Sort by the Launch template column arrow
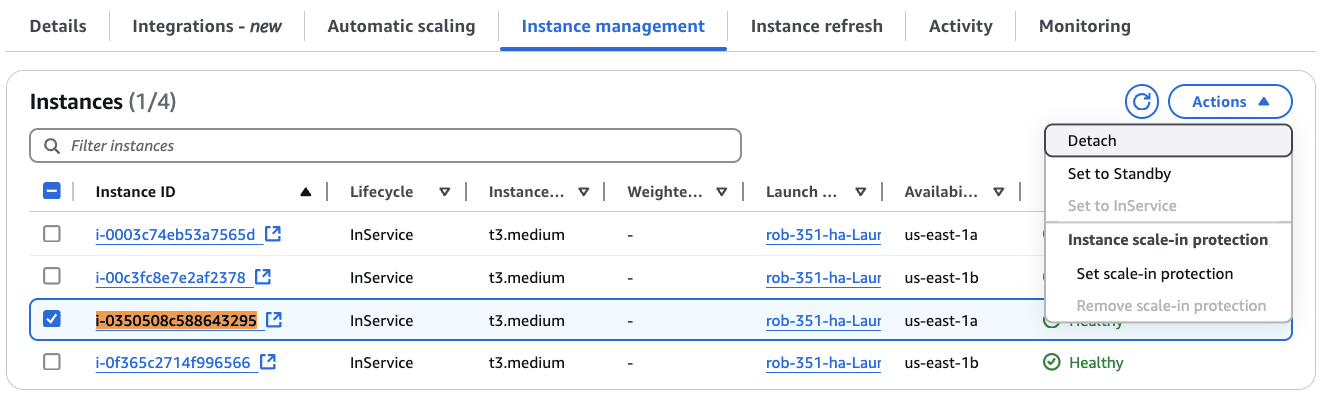 coord(860,192)
